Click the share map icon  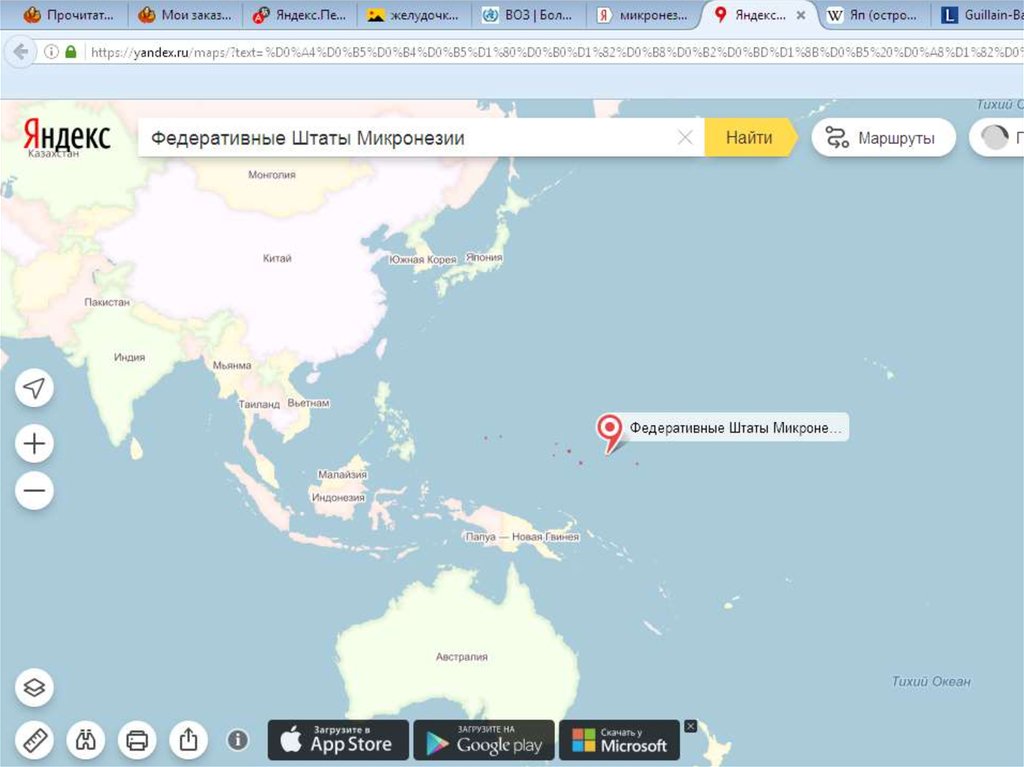(x=188, y=740)
